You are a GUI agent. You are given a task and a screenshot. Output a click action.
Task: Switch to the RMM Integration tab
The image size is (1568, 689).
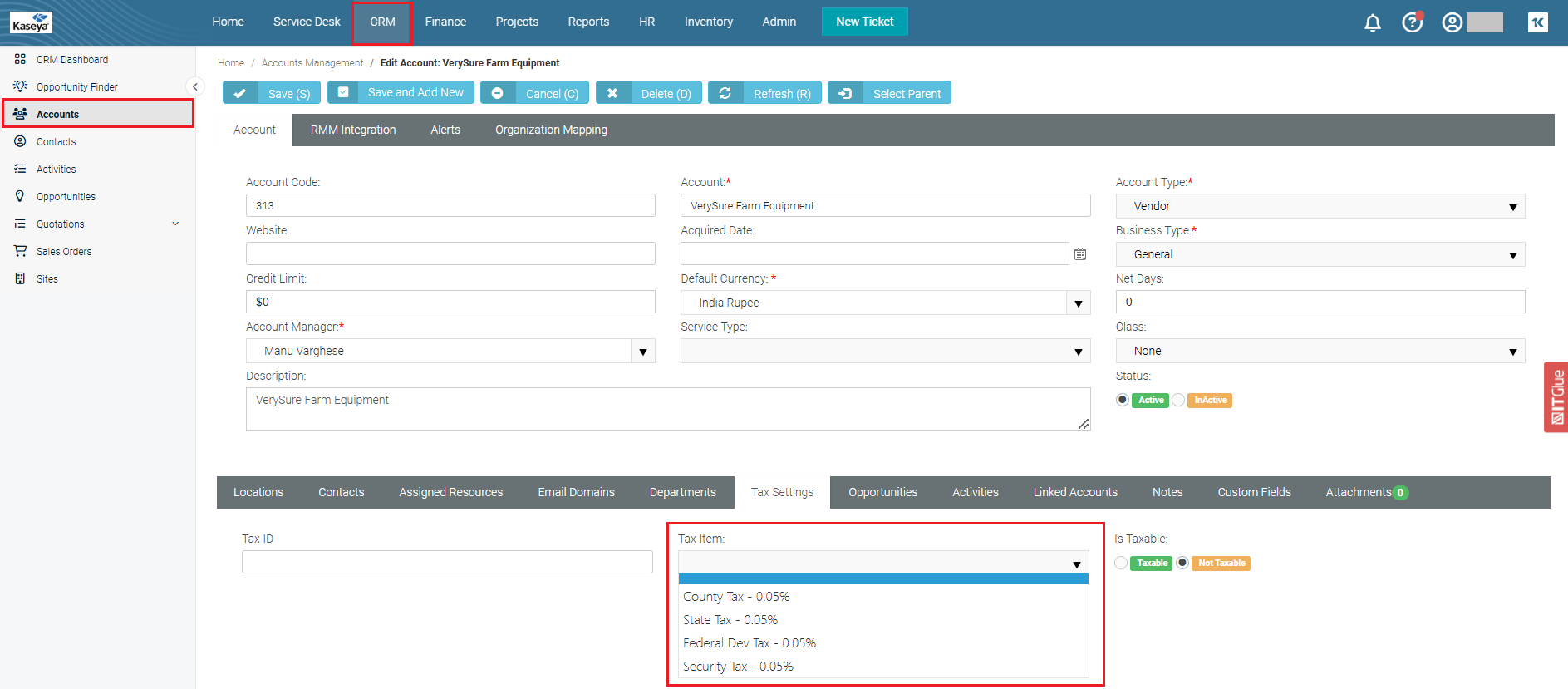pyautogui.click(x=353, y=130)
